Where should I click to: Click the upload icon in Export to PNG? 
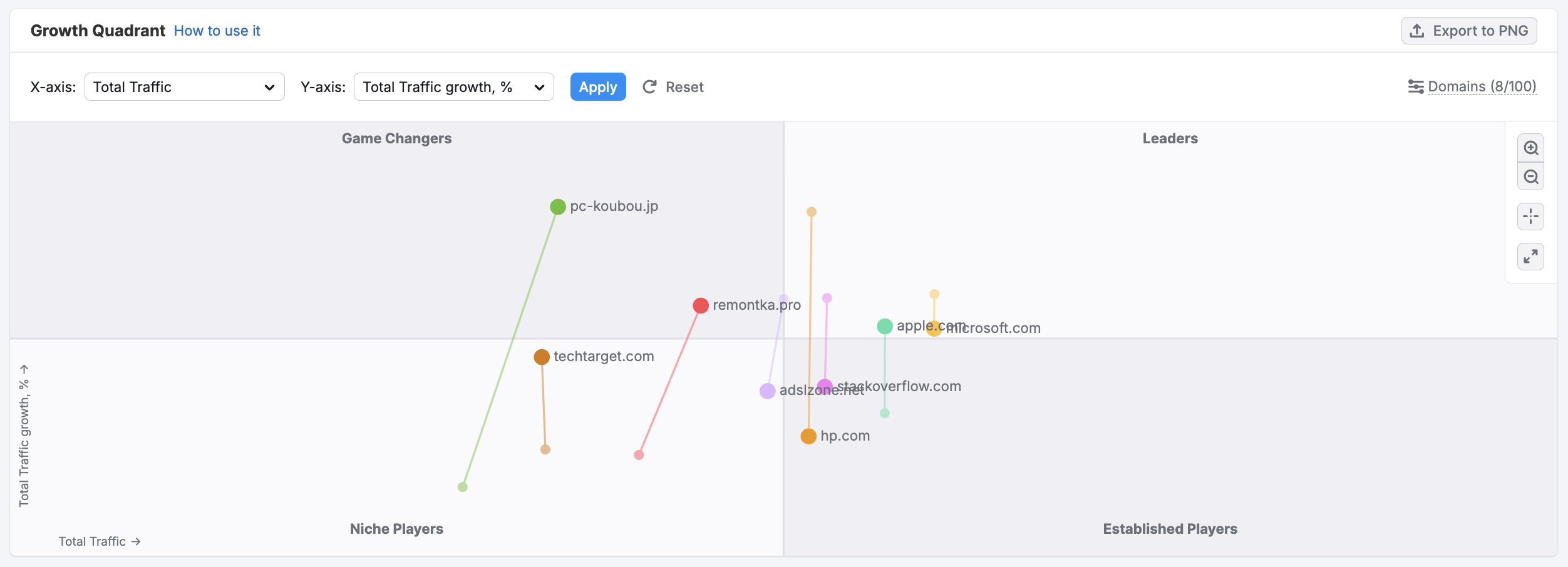[x=1417, y=31]
